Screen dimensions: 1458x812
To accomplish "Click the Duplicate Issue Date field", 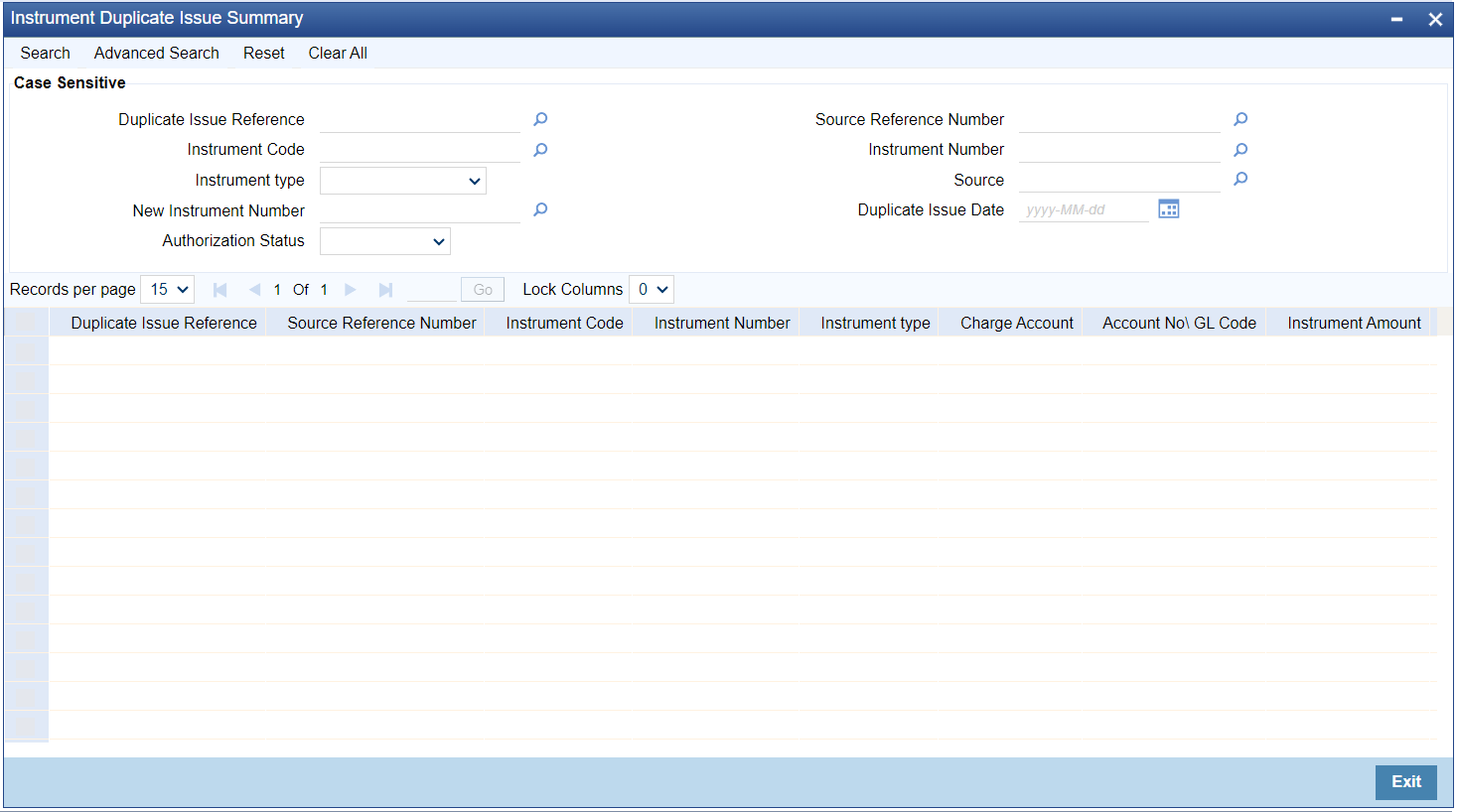I will pos(1084,209).
